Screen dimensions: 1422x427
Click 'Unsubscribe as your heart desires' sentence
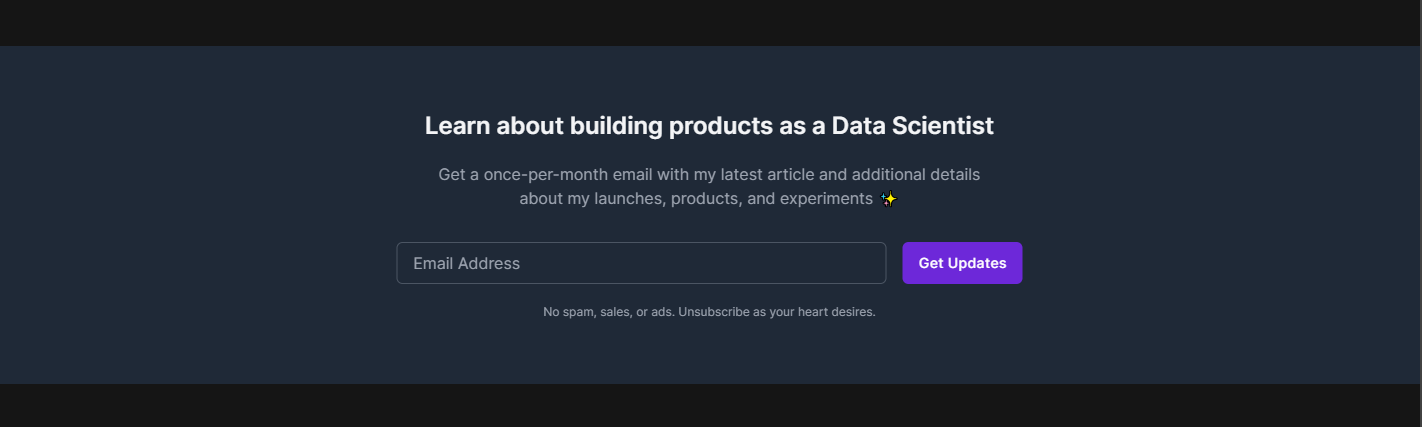776,312
